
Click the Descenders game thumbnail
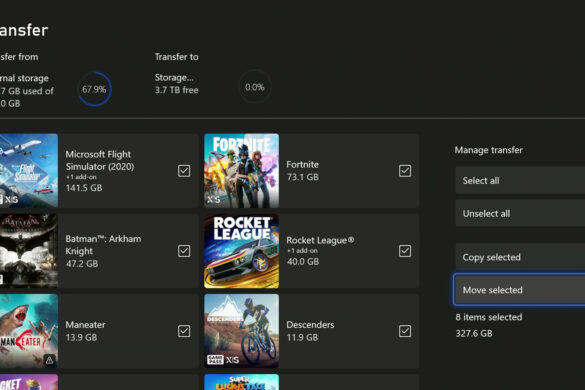tap(241, 331)
